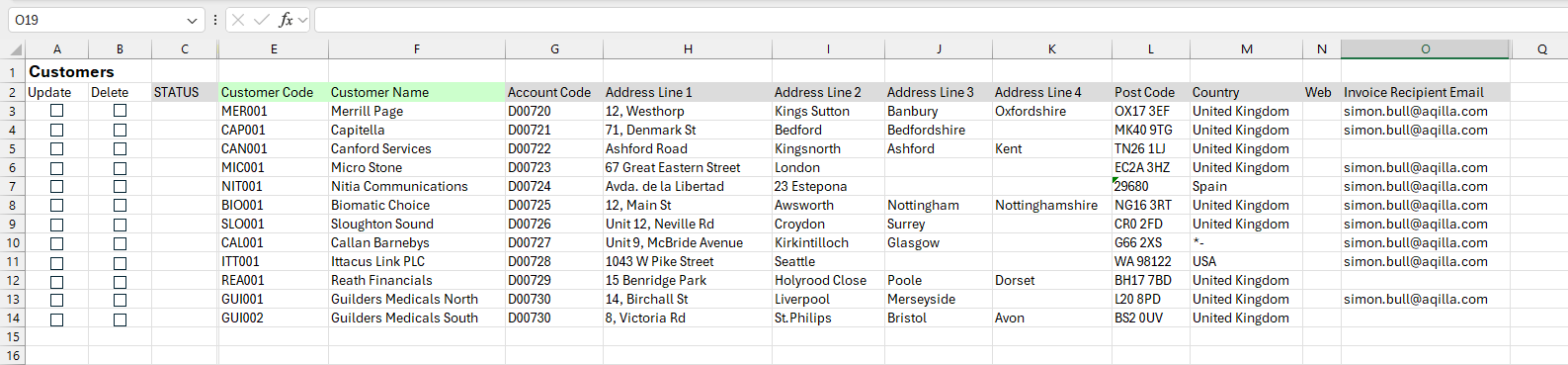Select column H header
Screen dimensions: 1568x365
tap(688, 48)
